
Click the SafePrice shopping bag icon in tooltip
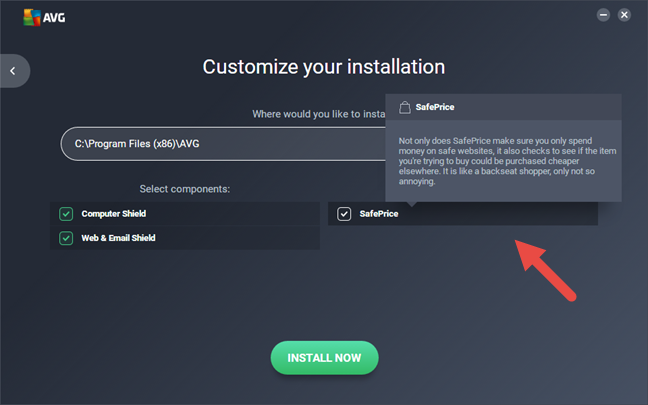[x=405, y=107]
